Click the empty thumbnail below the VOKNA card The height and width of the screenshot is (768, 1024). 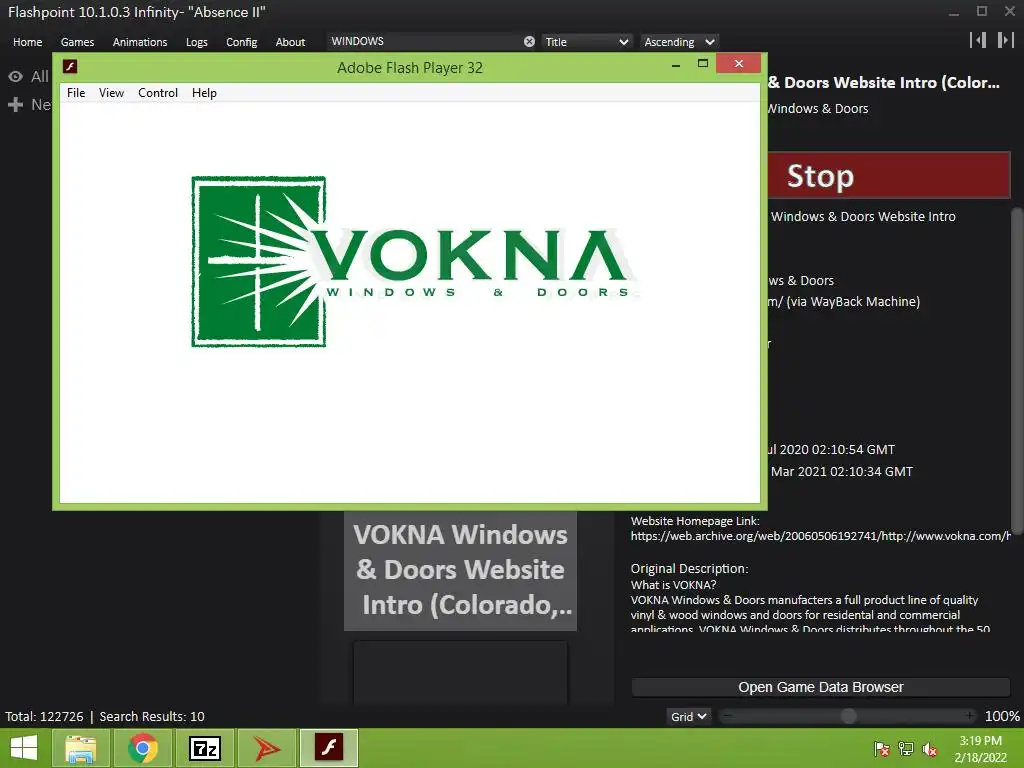(x=460, y=673)
